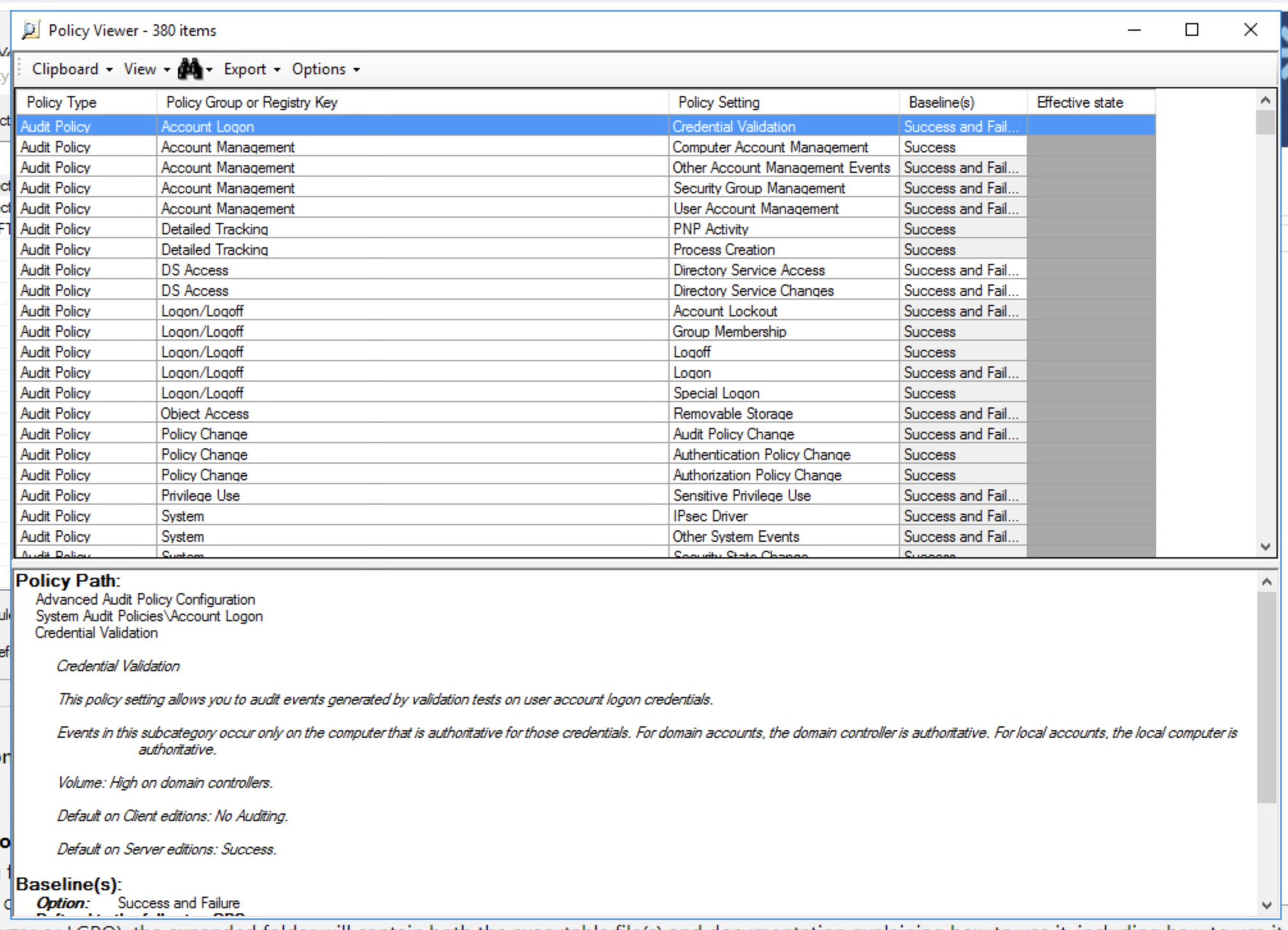Click the binoculars find icon

point(189,69)
